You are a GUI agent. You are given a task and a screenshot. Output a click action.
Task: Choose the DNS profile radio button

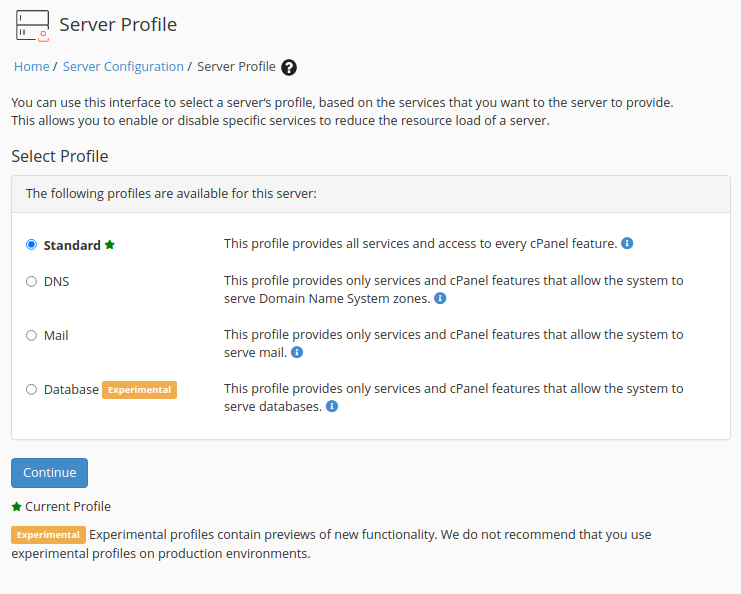tap(31, 282)
